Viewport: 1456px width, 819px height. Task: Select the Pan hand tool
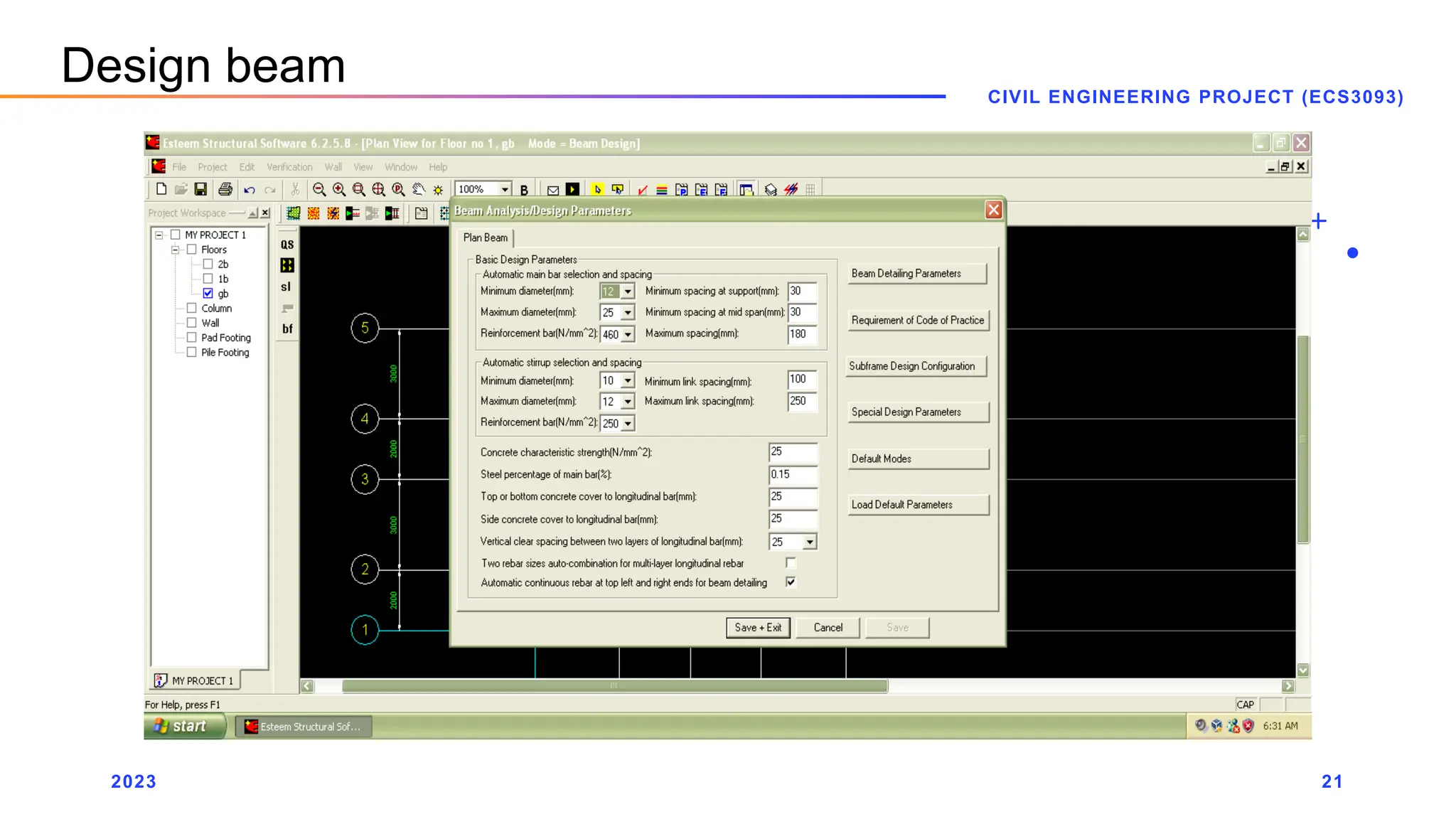pos(419,189)
